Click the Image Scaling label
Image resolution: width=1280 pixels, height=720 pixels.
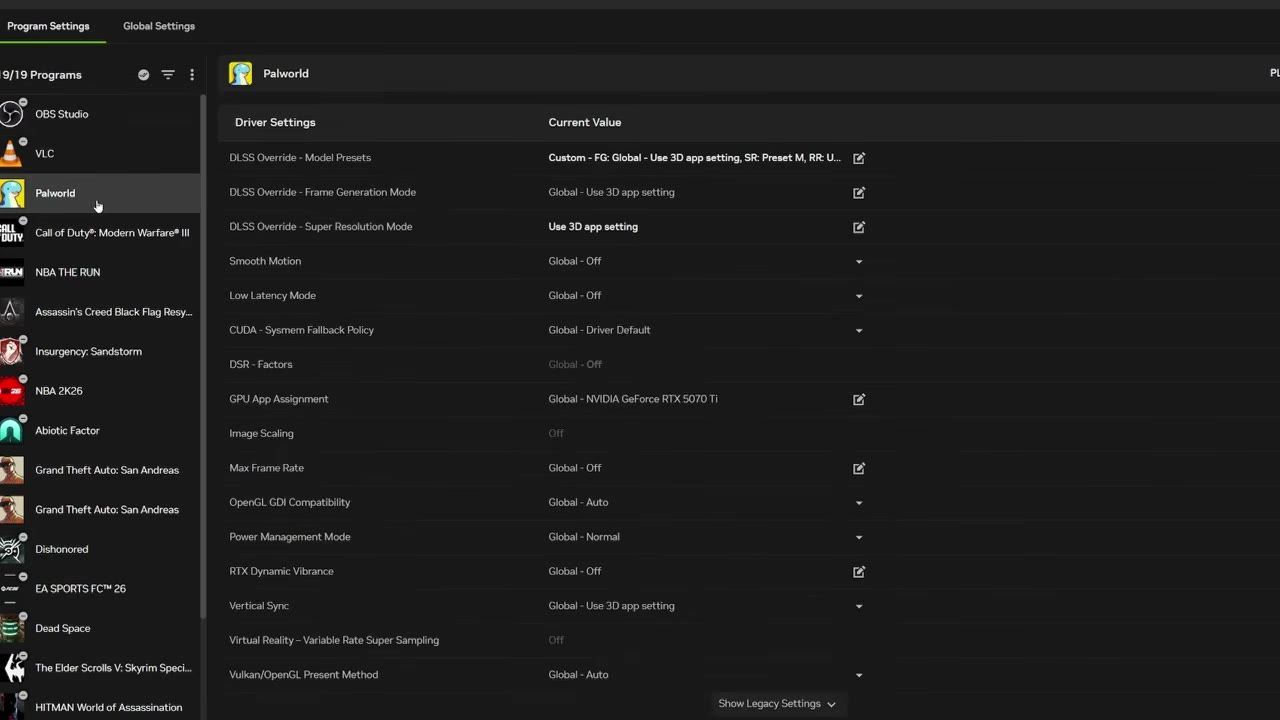(261, 434)
